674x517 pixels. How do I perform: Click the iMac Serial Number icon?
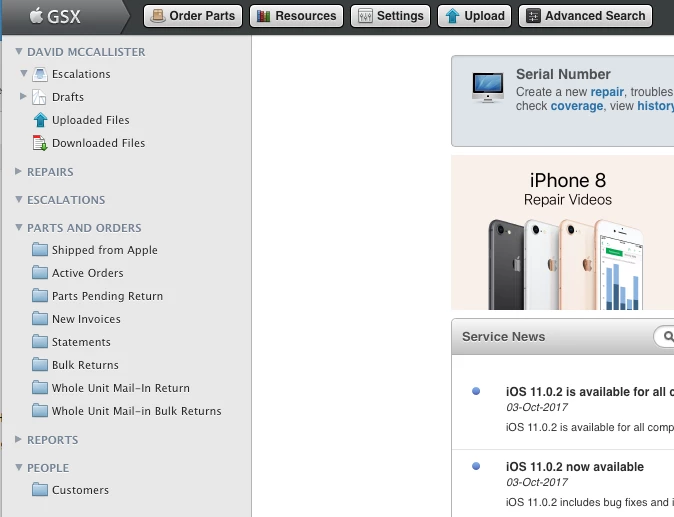[x=487, y=88]
